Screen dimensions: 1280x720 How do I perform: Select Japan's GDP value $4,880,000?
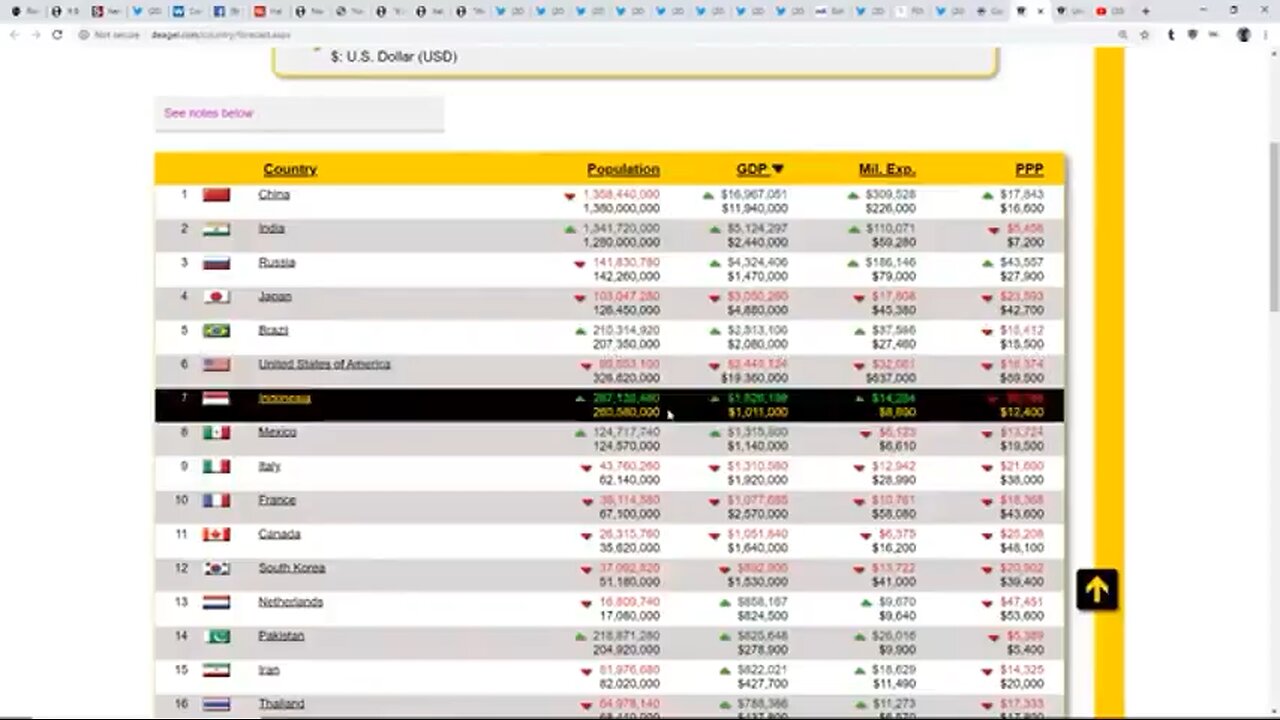pyautogui.click(x=757, y=311)
